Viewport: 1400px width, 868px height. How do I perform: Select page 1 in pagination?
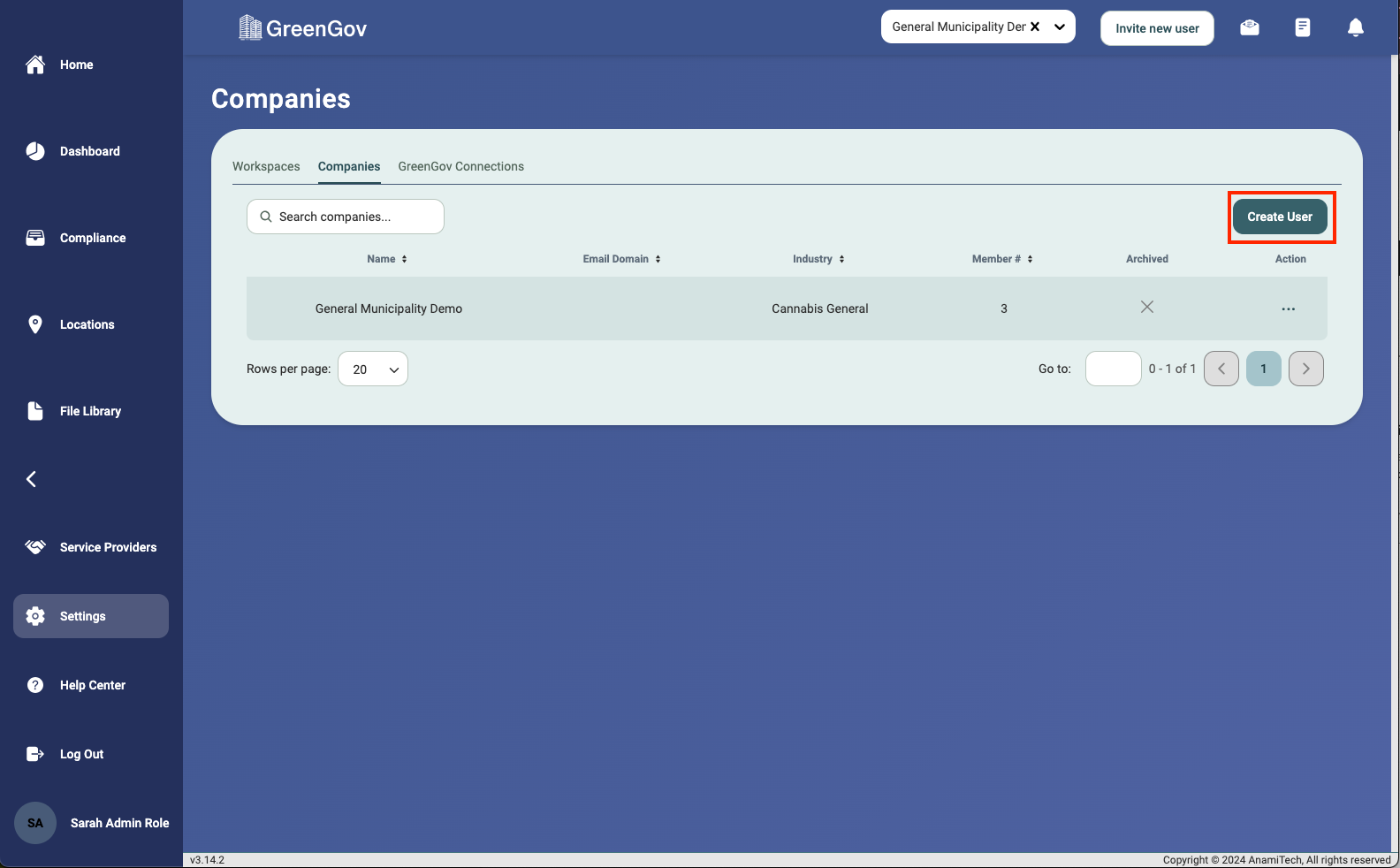point(1264,369)
